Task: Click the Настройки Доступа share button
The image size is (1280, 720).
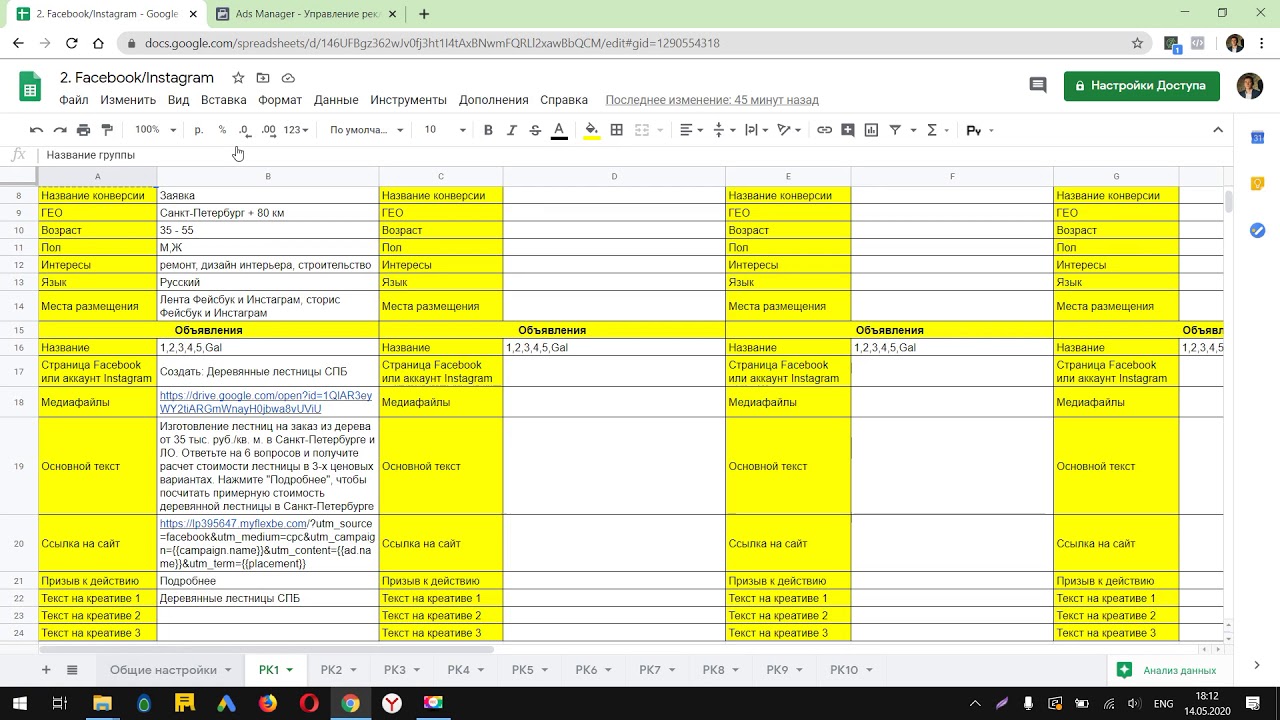Action: (1141, 86)
